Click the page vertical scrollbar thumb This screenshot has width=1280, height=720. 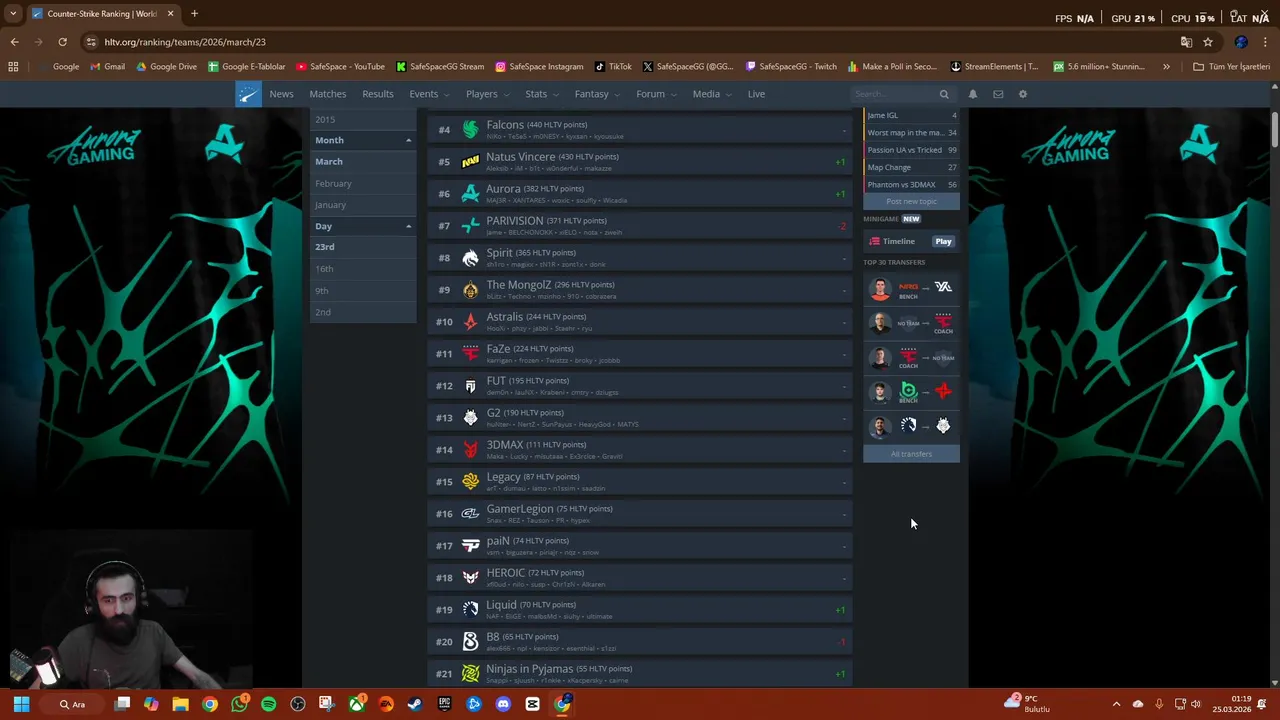(x=1274, y=130)
